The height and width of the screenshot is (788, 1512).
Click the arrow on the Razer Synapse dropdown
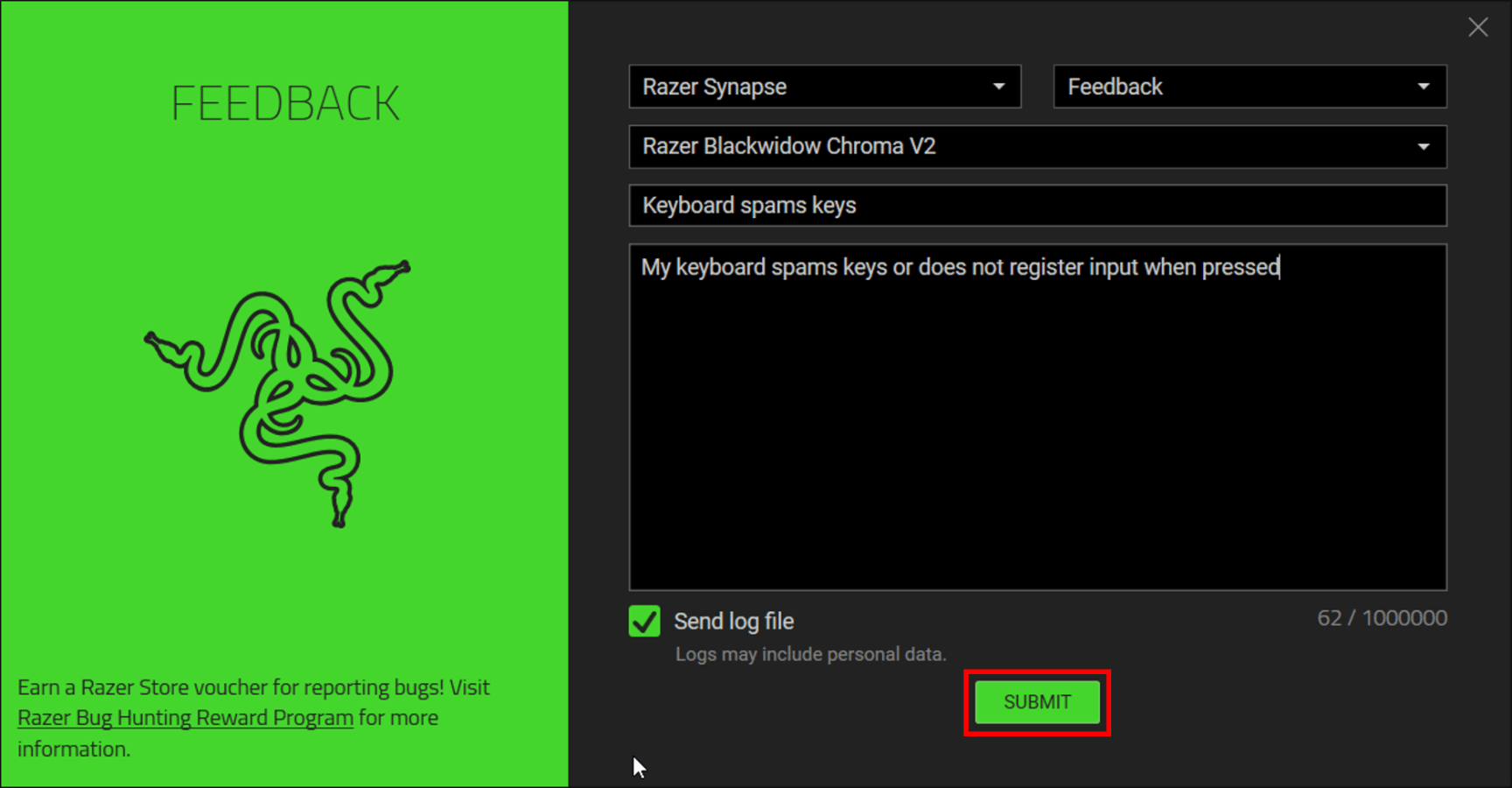click(998, 87)
